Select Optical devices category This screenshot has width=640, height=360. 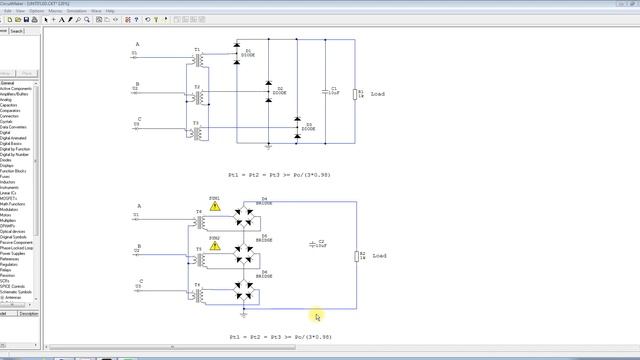click(x=13, y=231)
